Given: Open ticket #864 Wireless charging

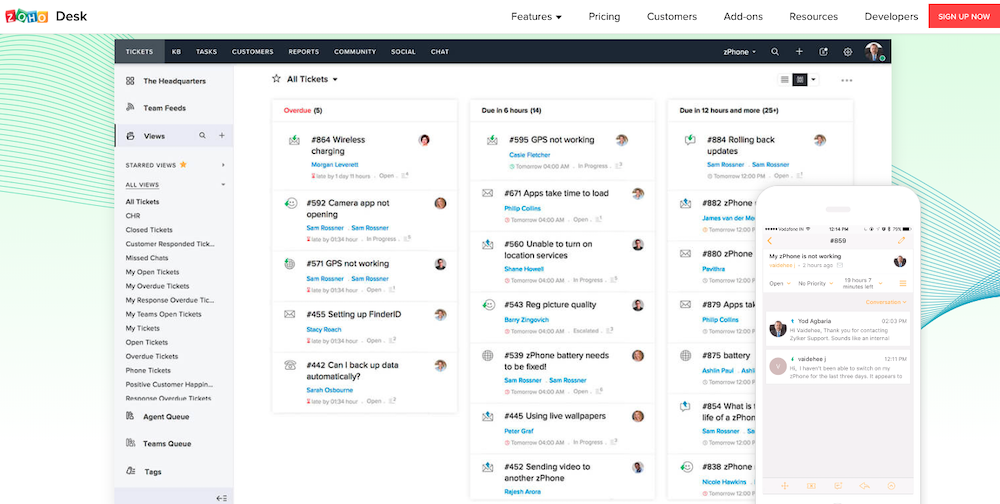Looking at the screenshot, I should 338,145.
